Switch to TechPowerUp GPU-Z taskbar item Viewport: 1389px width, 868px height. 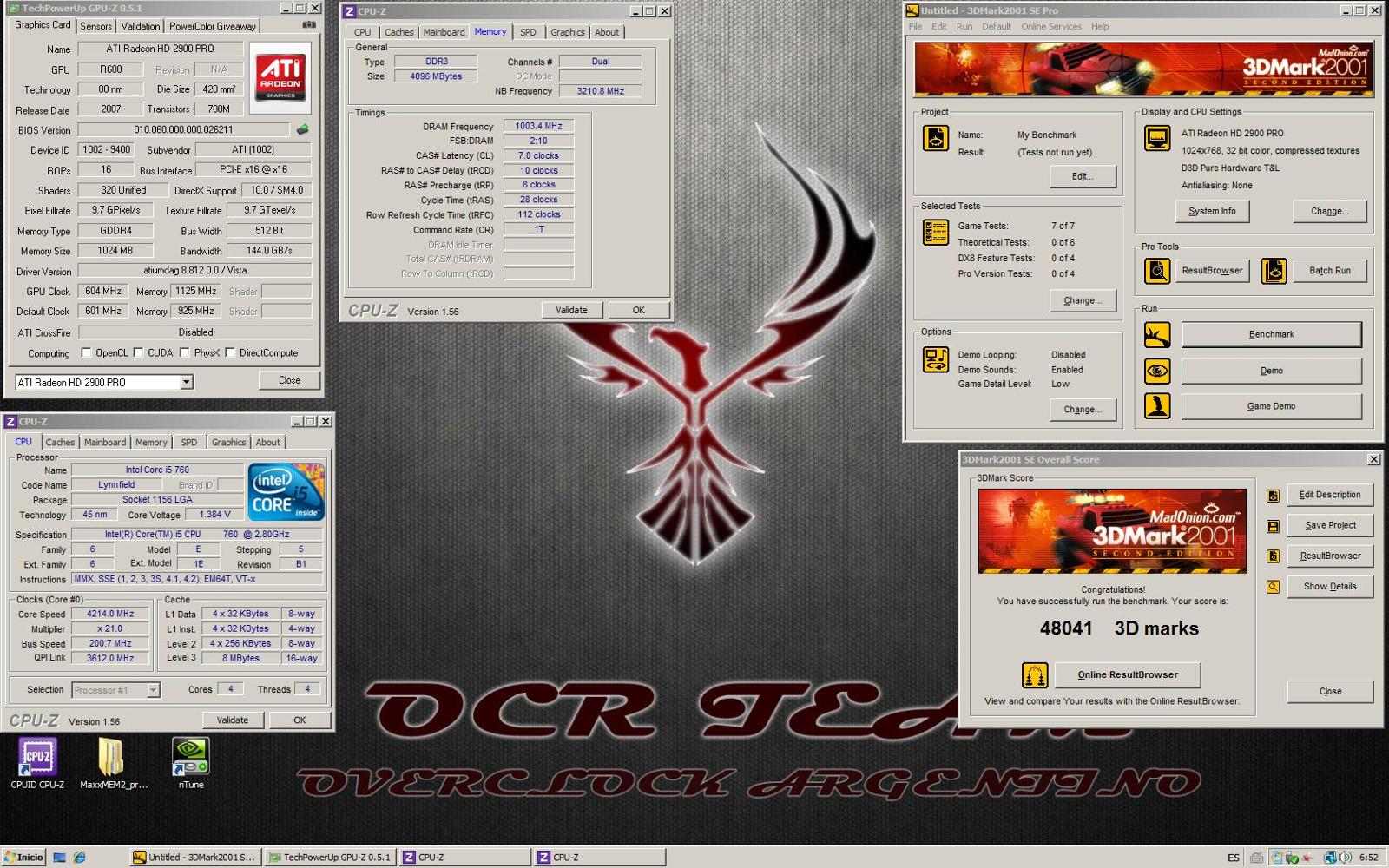(x=330, y=857)
